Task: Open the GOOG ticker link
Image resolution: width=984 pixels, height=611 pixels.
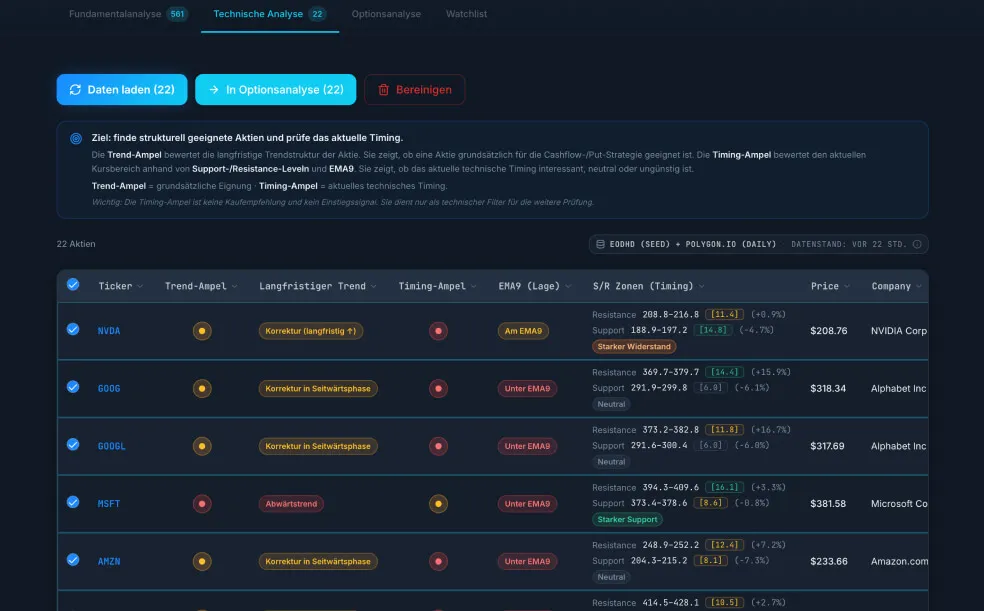Action: click(x=109, y=389)
